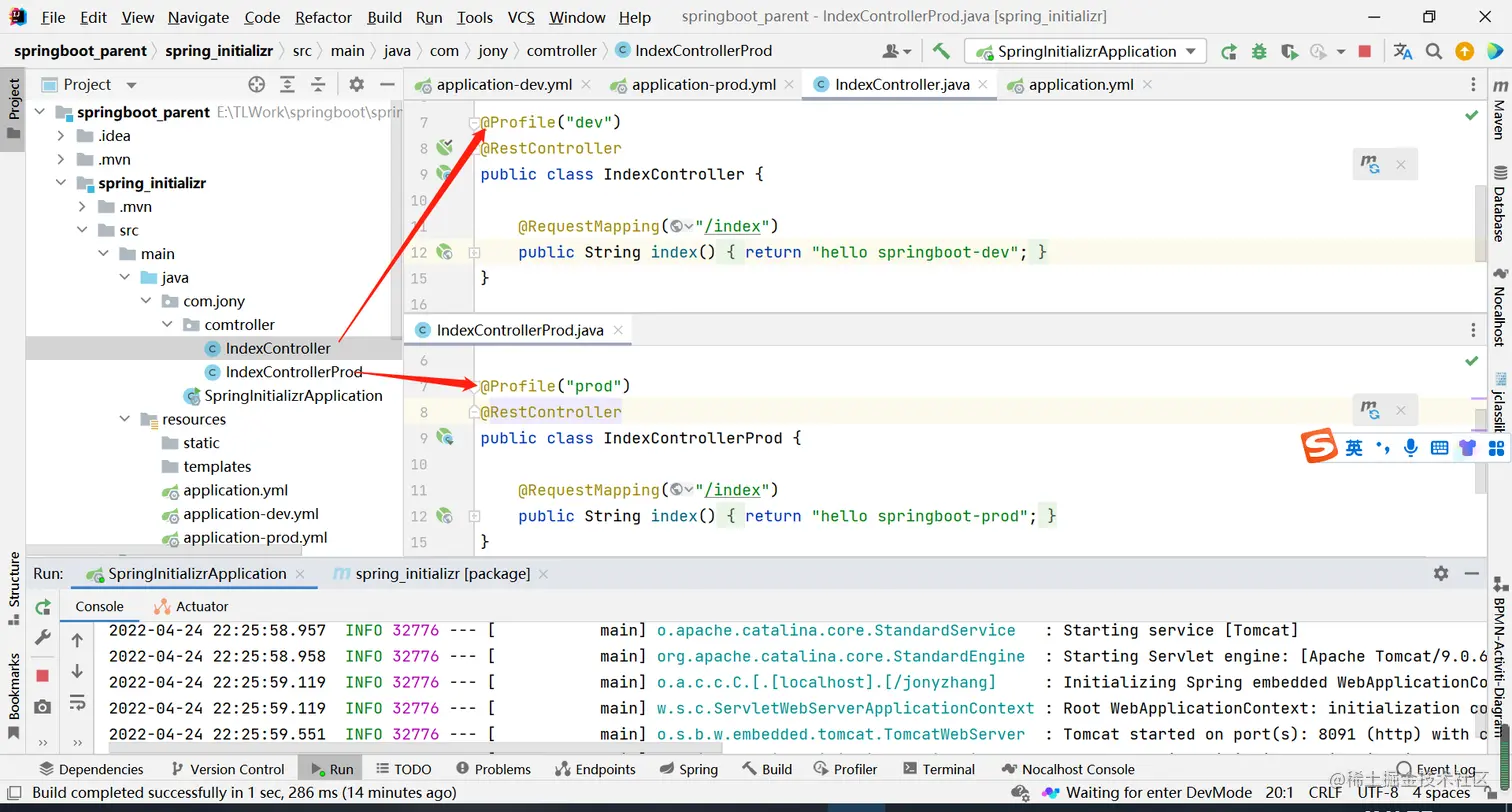
Task: Open the Endpoints tool window
Action: (595, 769)
